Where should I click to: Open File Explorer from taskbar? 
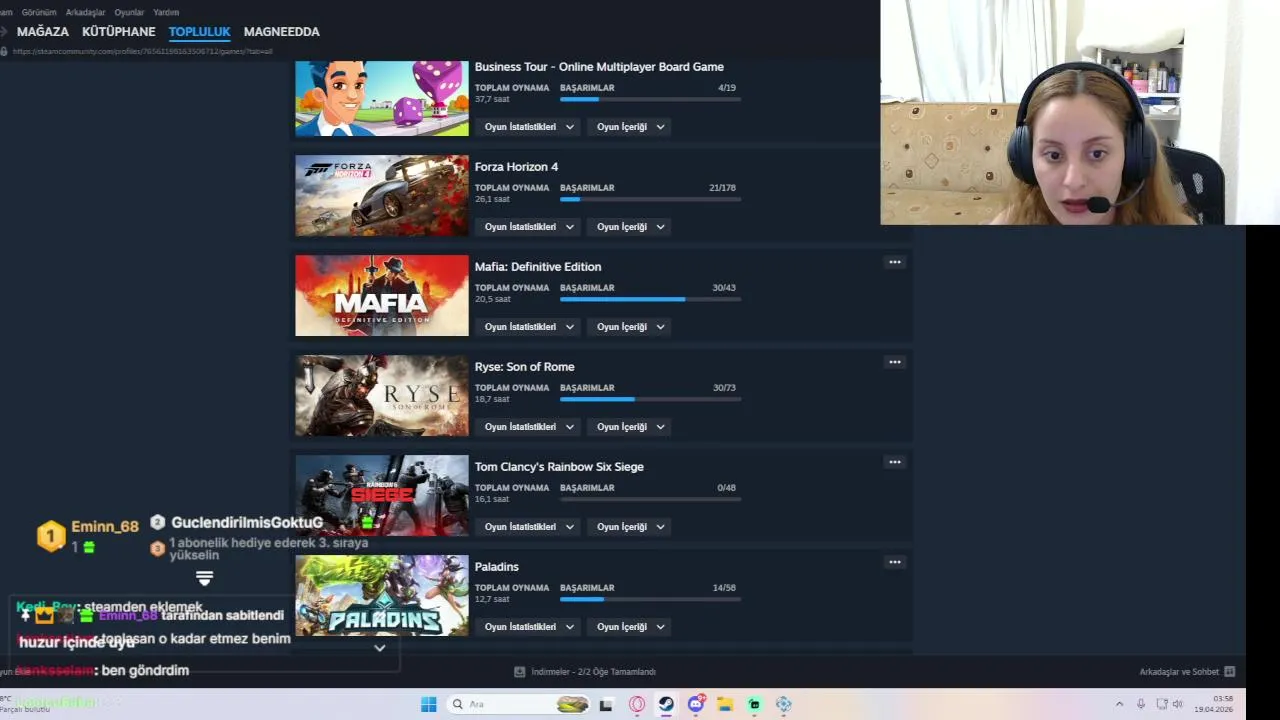725,704
